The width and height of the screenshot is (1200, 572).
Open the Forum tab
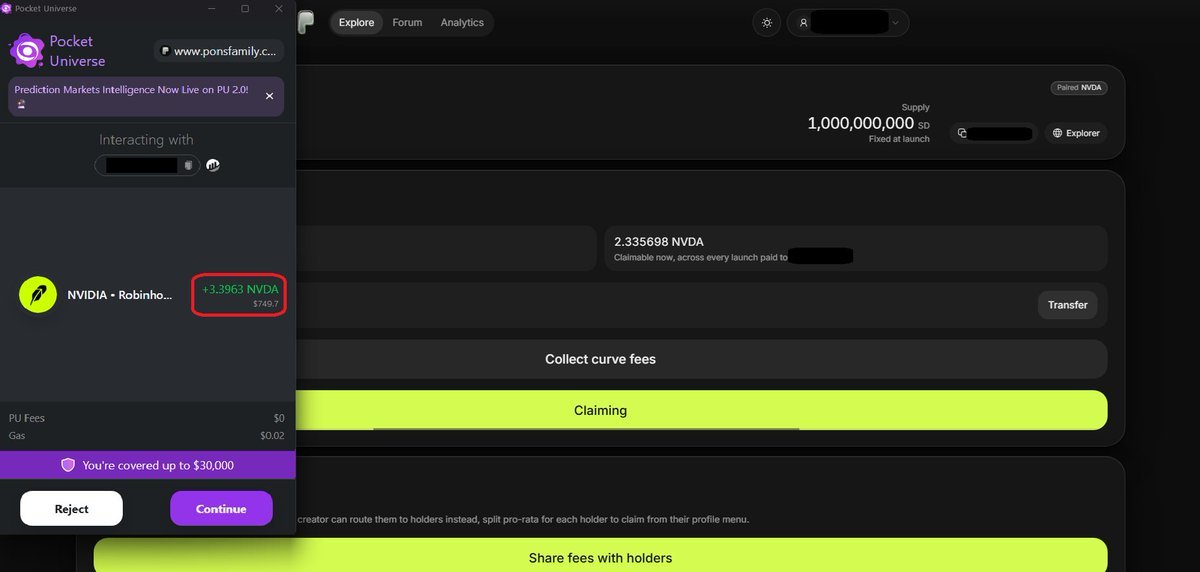coord(407,22)
